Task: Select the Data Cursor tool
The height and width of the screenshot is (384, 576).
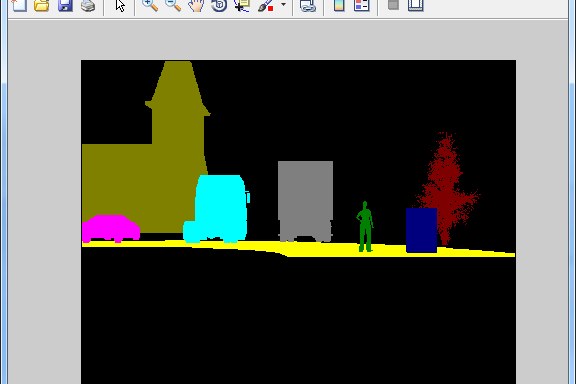Action: tap(242, 5)
